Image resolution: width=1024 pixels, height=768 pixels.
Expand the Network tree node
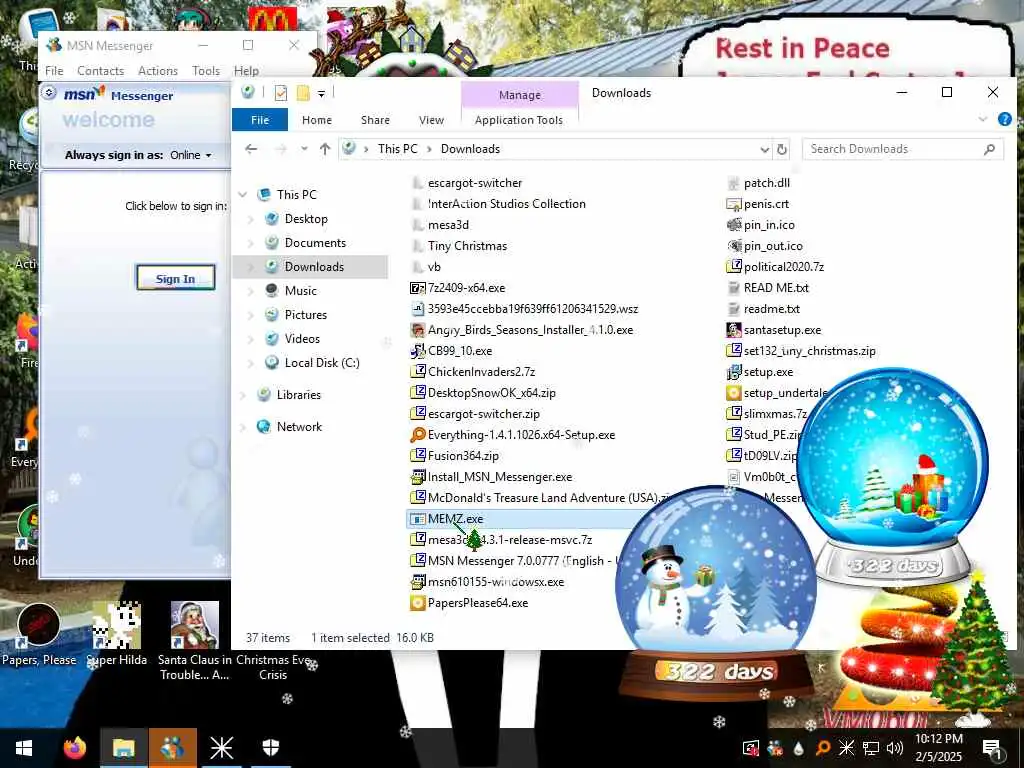pos(243,427)
